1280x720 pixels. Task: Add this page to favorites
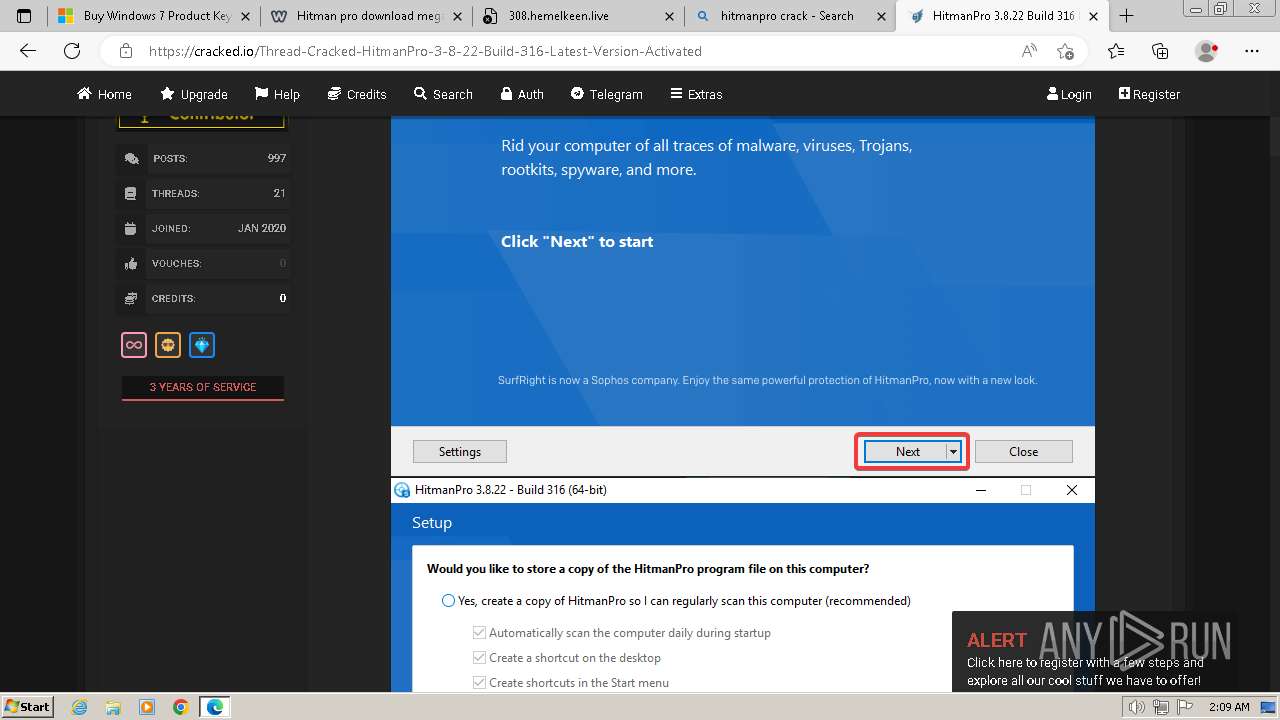tap(1065, 51)
